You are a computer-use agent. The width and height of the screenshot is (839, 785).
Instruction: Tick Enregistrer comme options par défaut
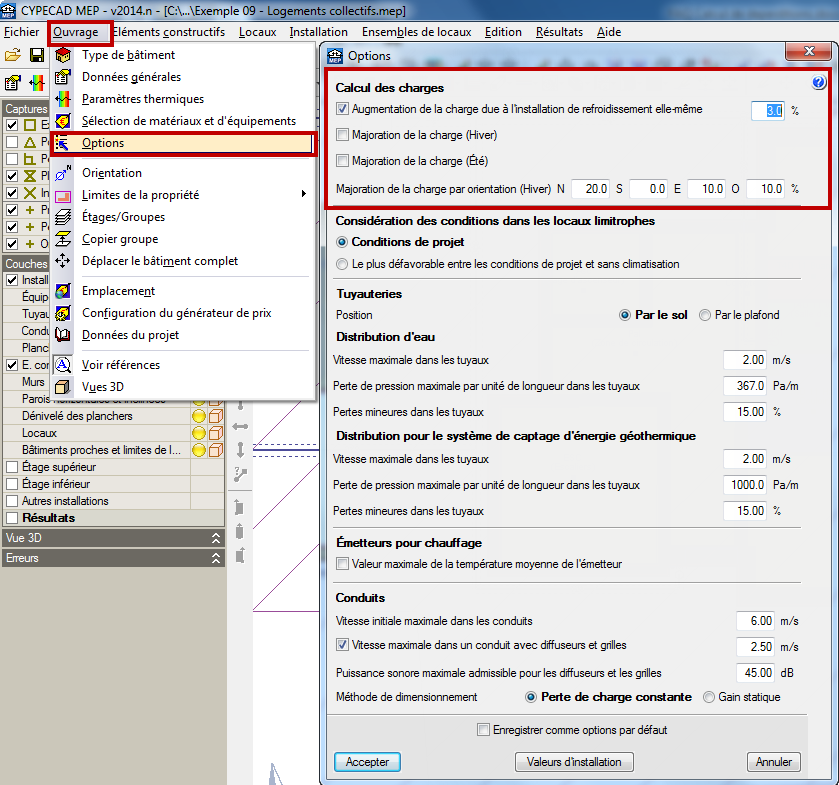[x=484, y=730]
